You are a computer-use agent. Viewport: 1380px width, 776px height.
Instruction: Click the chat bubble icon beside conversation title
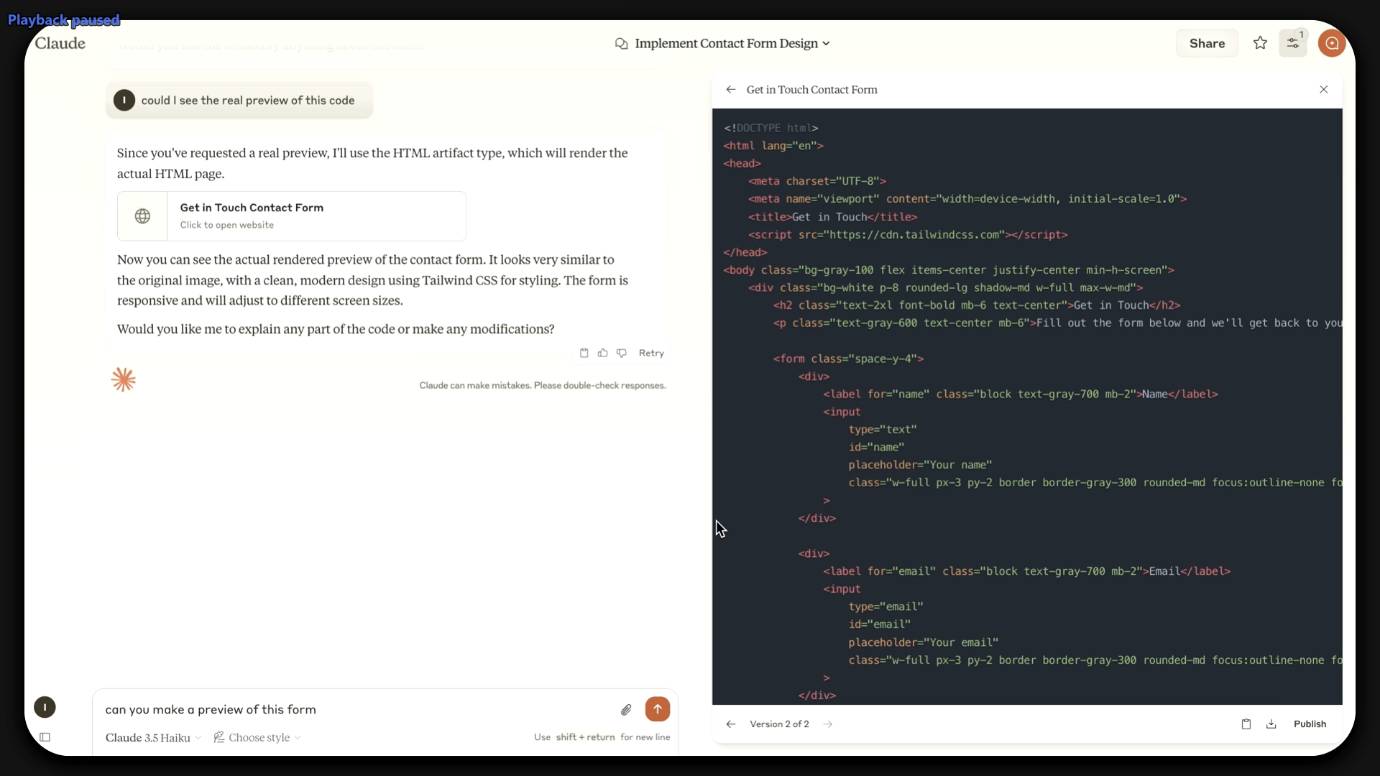point(621,44)
